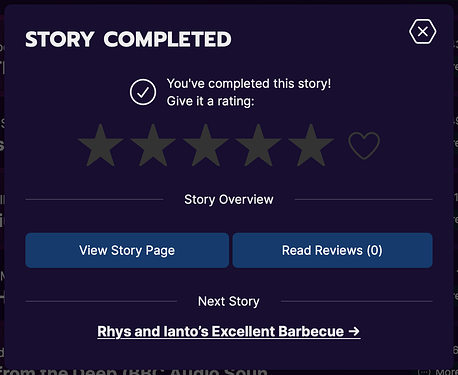Give the story a two-star rating

[x=153, y=146]
